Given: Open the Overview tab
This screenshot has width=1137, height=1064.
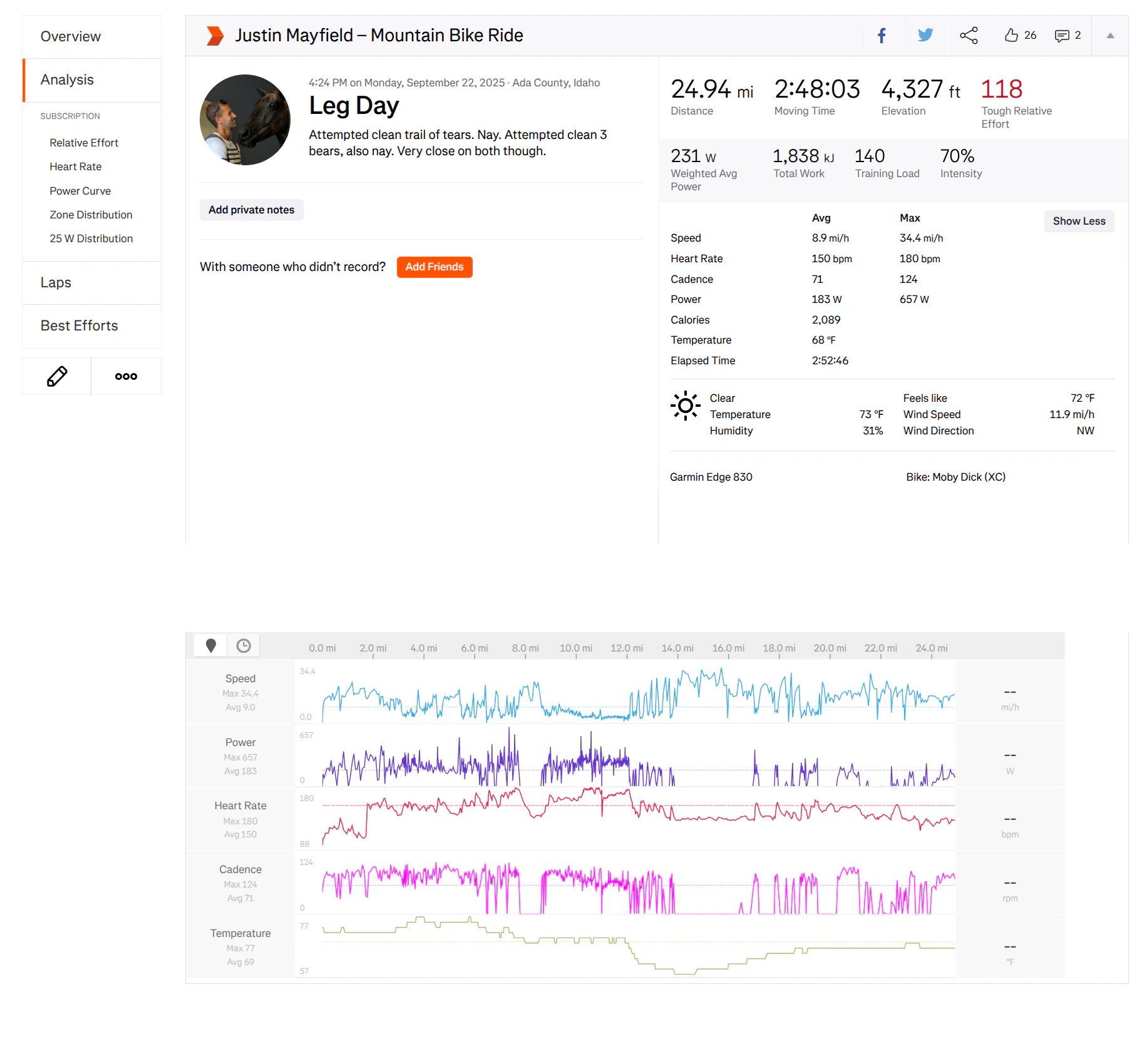Looking at the screenshot, I should (71, 36).
